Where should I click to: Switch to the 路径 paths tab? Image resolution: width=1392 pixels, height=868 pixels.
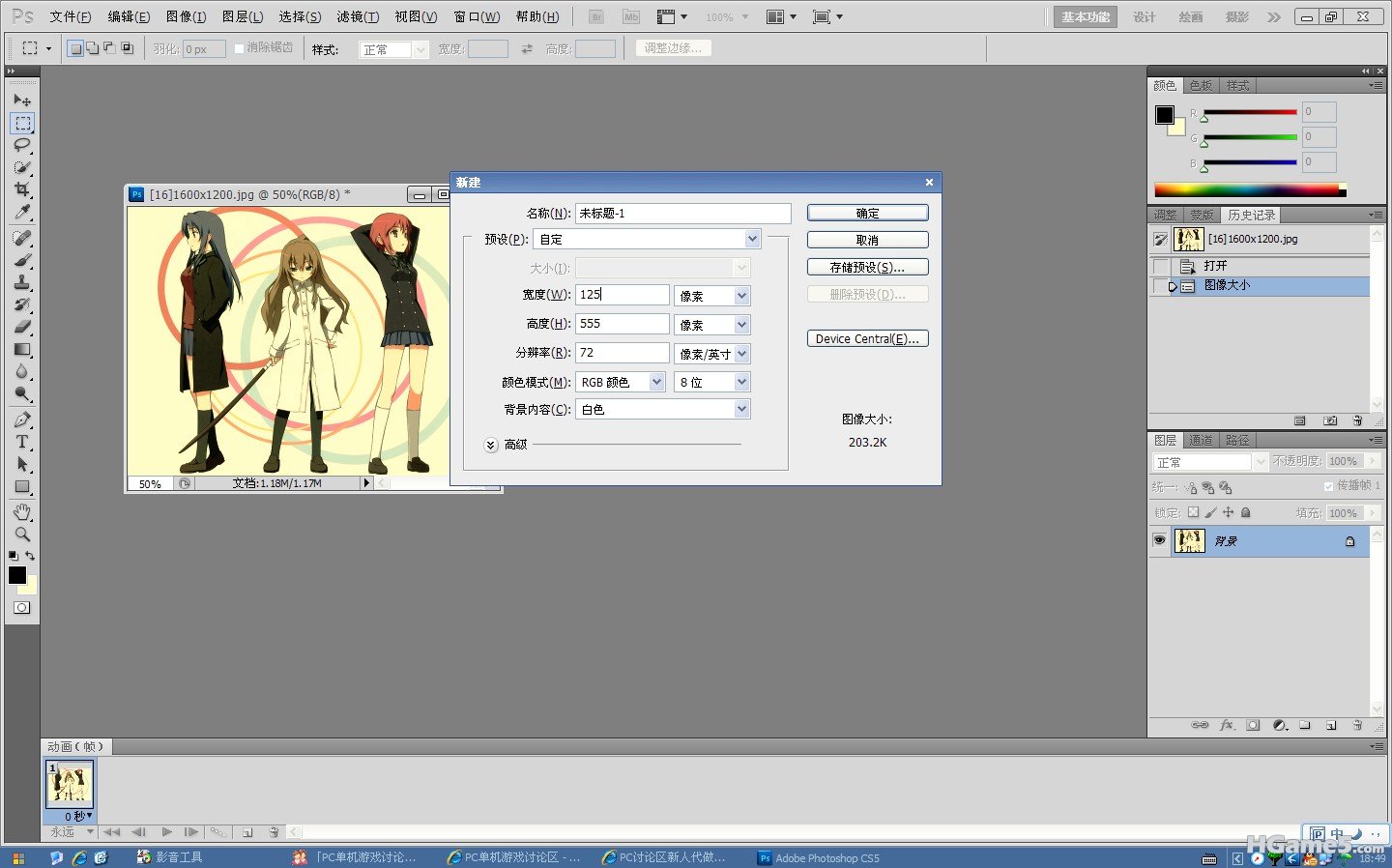[1237, 440]
